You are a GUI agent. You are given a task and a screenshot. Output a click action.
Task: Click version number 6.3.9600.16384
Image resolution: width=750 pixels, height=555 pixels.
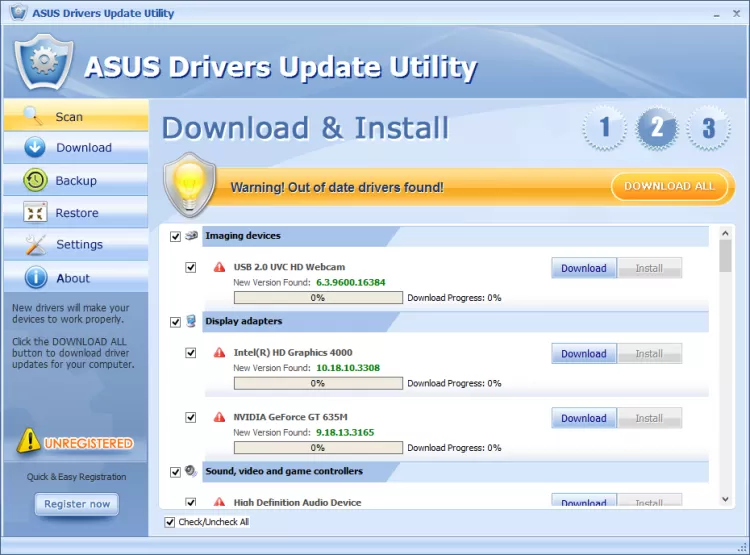tap(351, 282)
